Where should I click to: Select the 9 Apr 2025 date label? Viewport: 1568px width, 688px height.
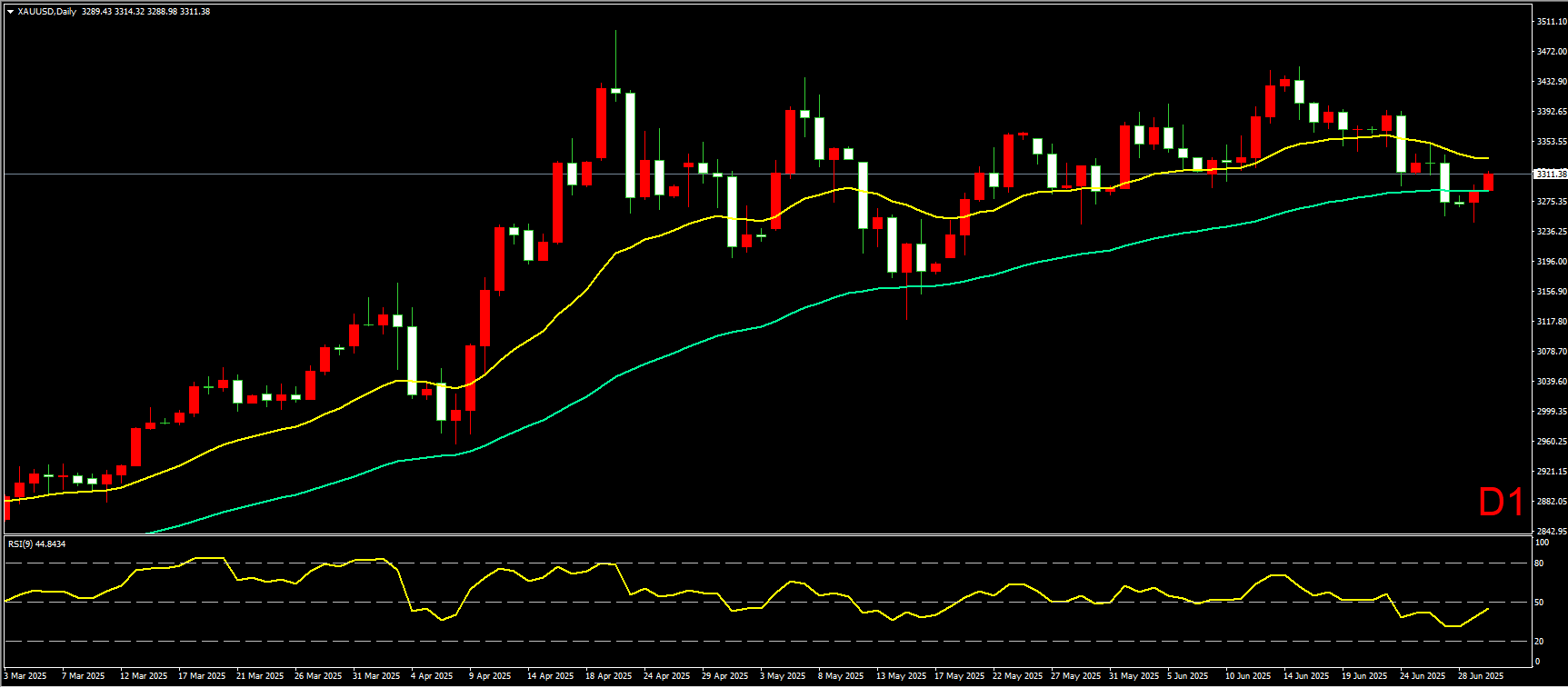tap(490, 675)
